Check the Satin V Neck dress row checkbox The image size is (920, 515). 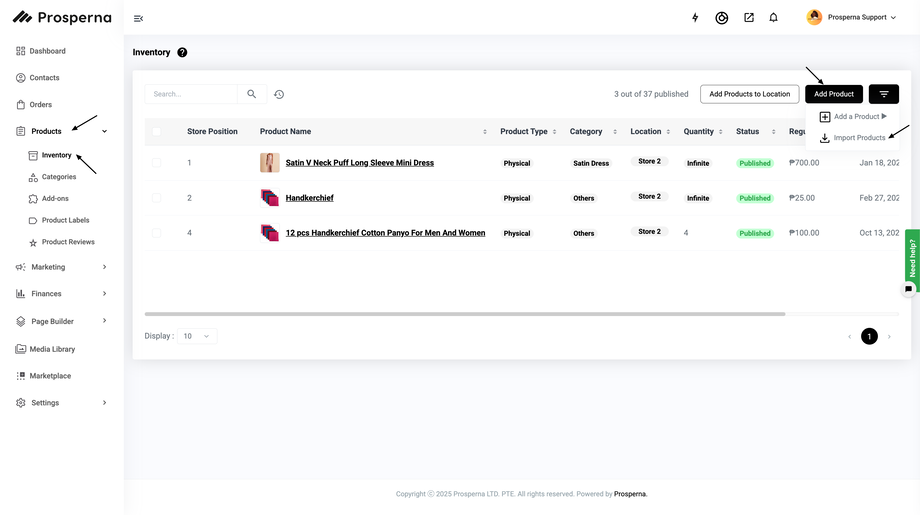156,163
